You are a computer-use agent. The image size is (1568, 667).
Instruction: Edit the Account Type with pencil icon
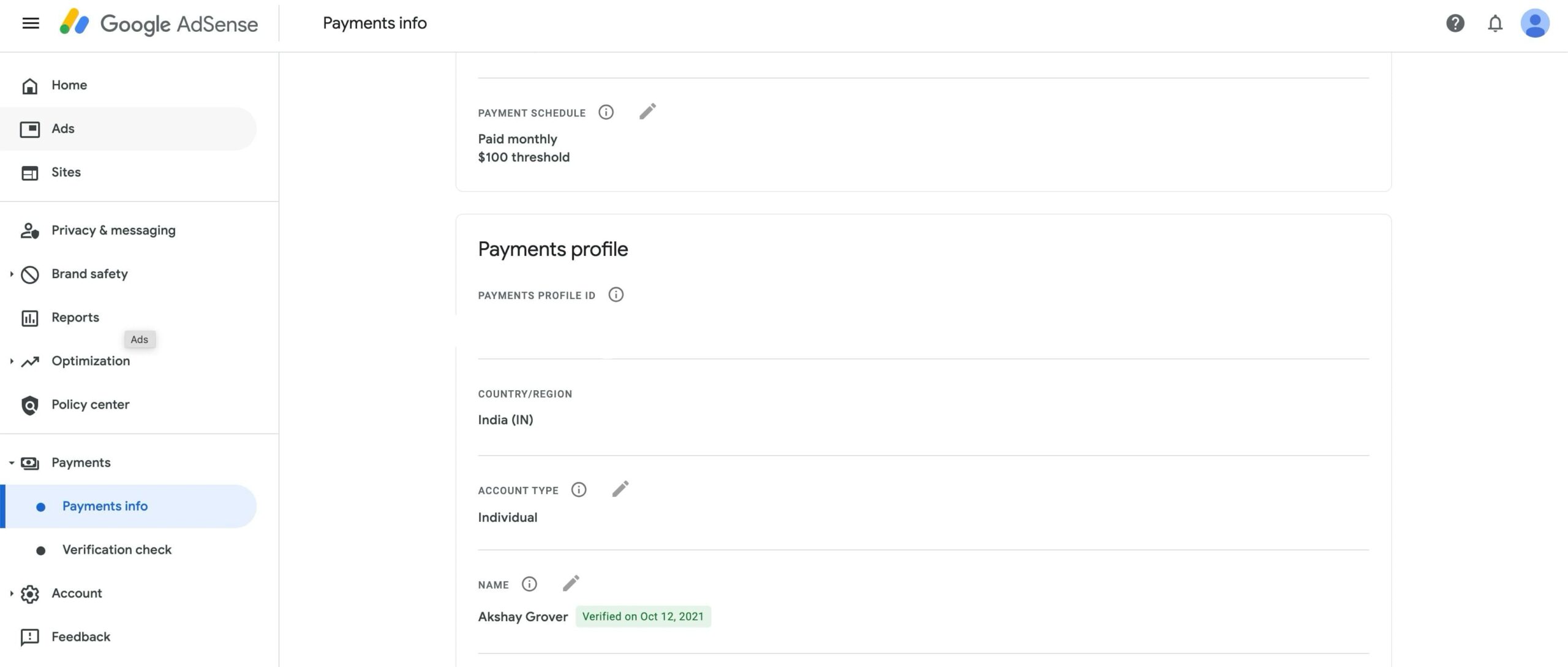620,489
